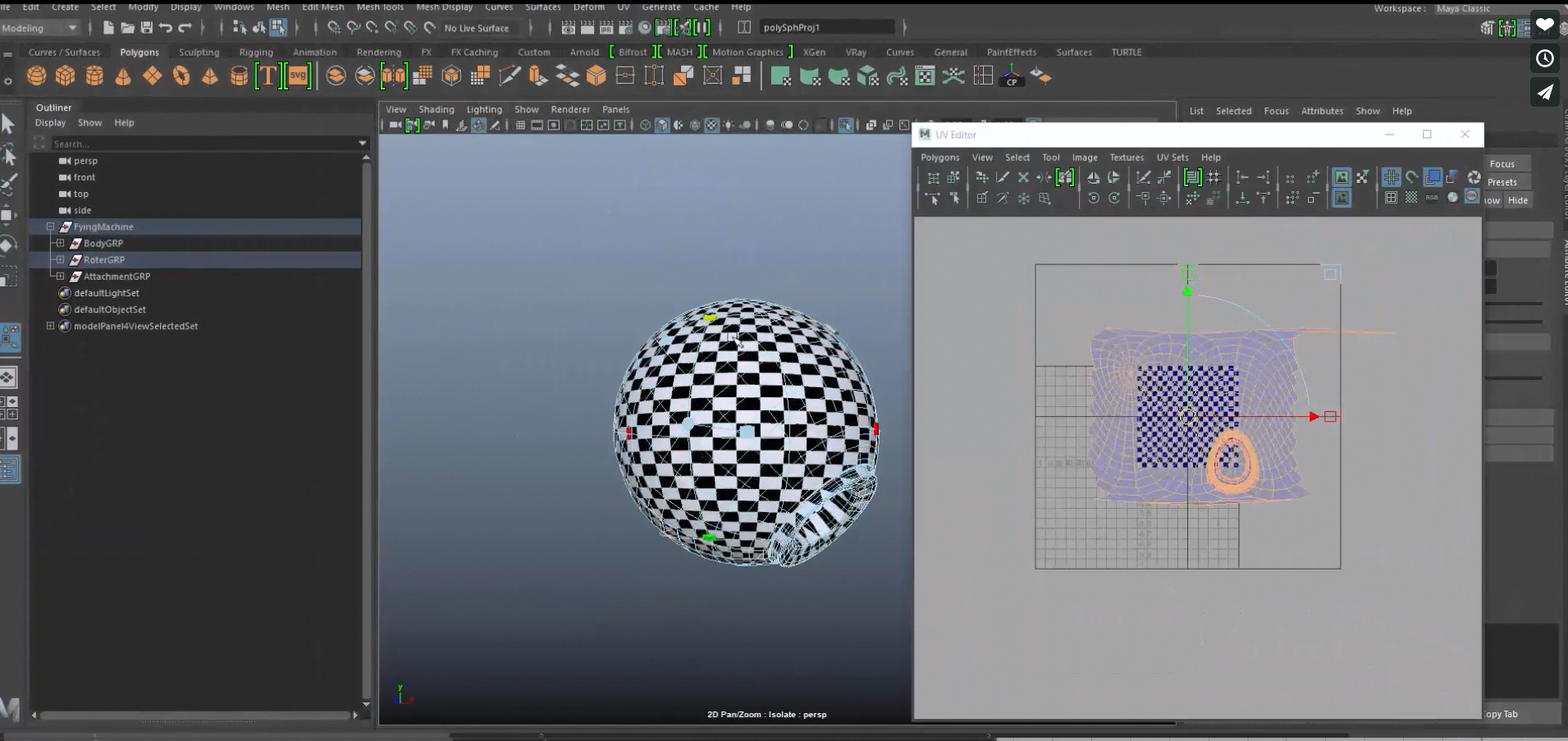Screen dimensions: 1568x741
Task: Open the UV Sets menu
Action: [1172, 158]
